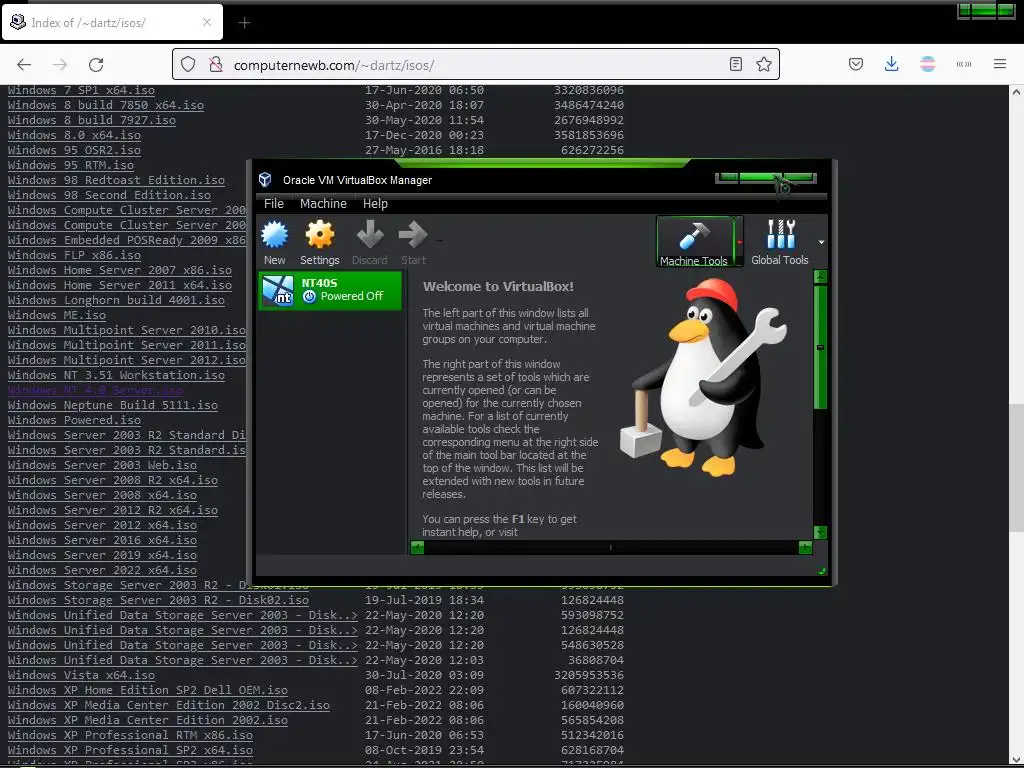
Task: Click the VirtualBox window resize grip
Action: (x=822, y=571)
